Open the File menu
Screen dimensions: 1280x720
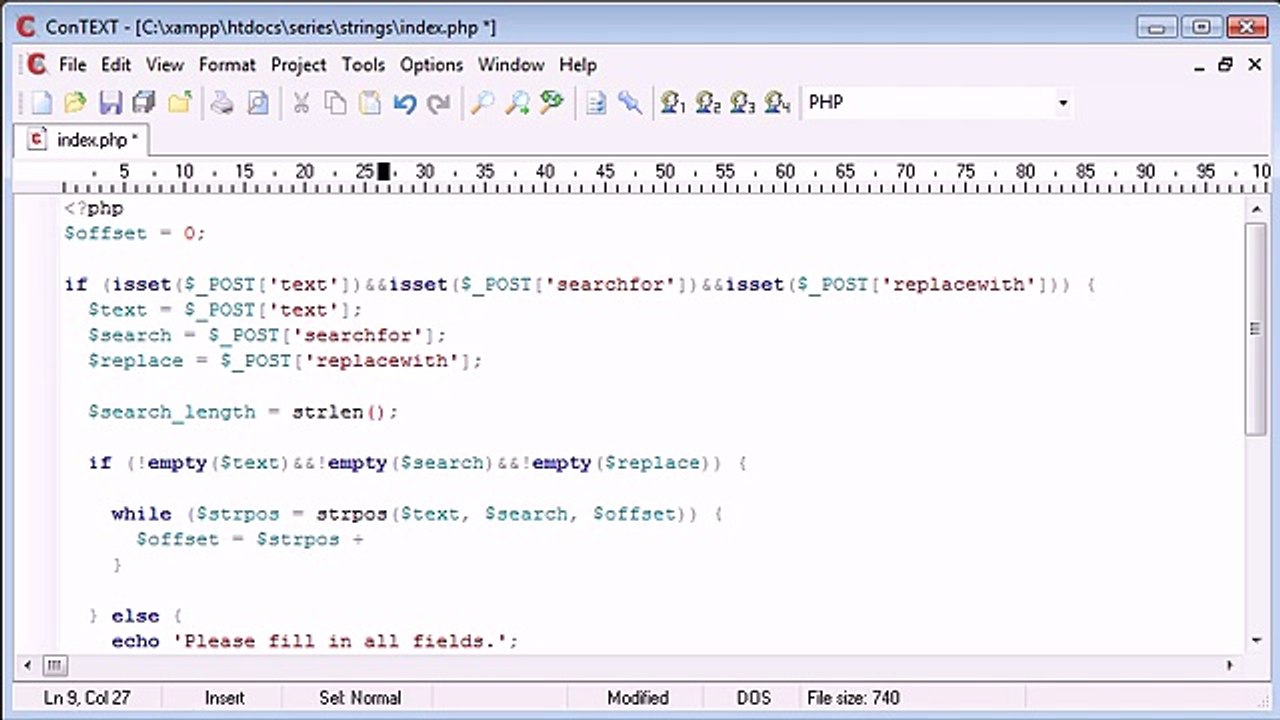pyautogui.click(x=73, y=65)
